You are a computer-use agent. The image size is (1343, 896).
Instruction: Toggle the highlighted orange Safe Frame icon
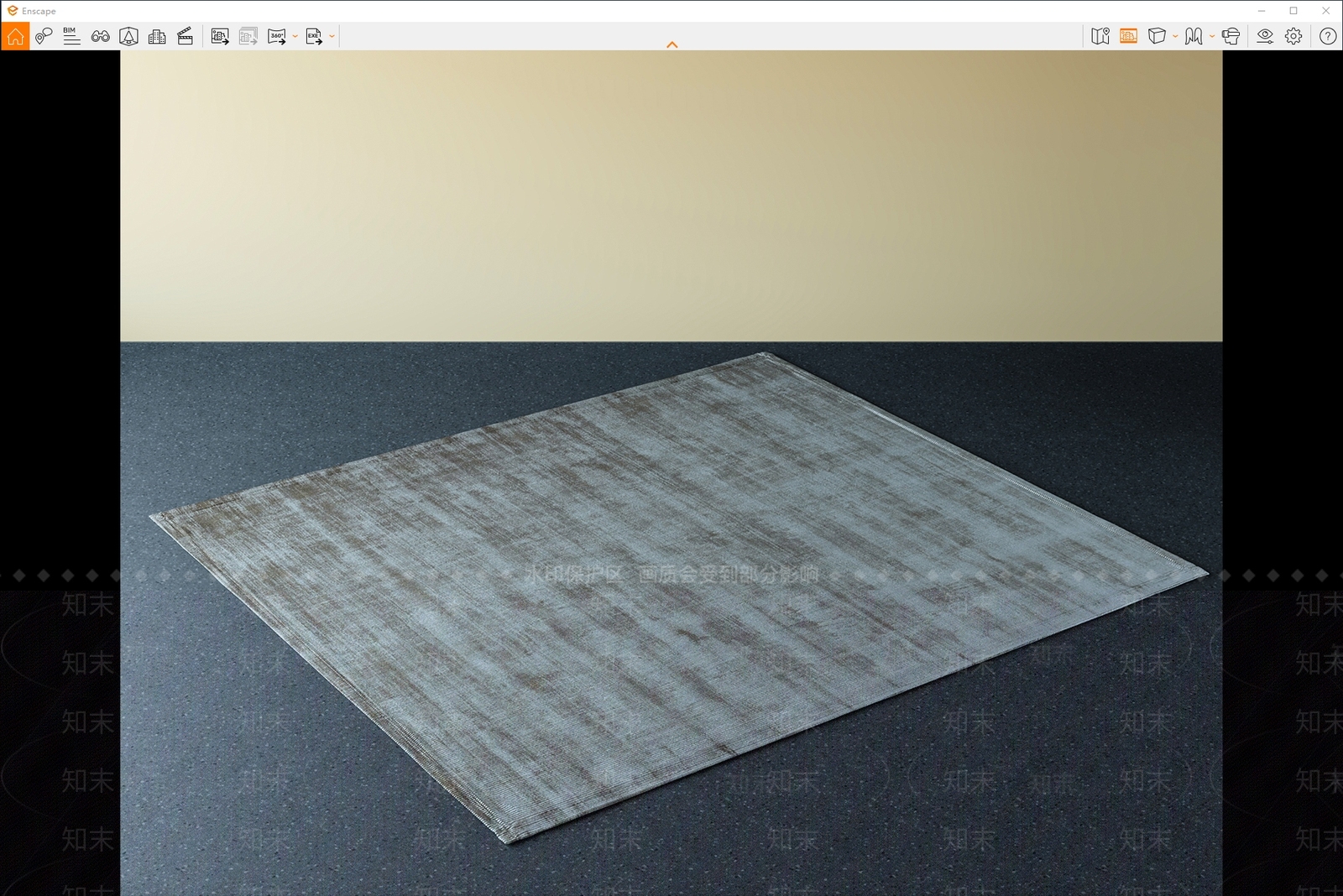[x=1129, y=36]
